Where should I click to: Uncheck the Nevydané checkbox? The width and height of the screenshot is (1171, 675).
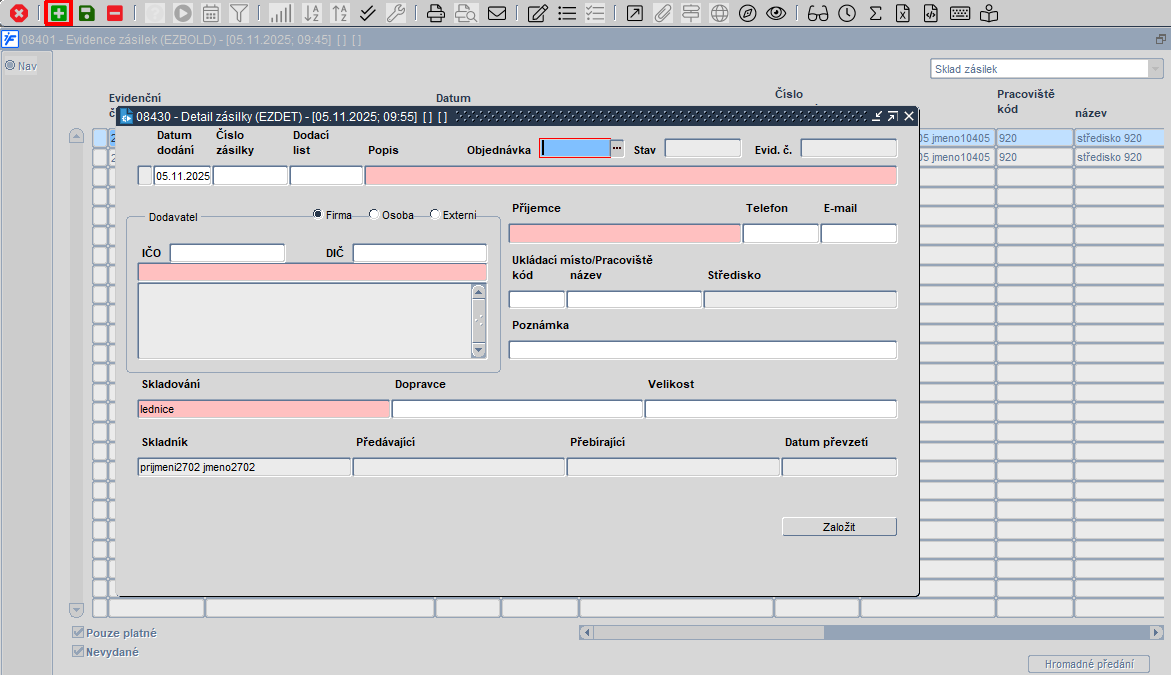78,652
